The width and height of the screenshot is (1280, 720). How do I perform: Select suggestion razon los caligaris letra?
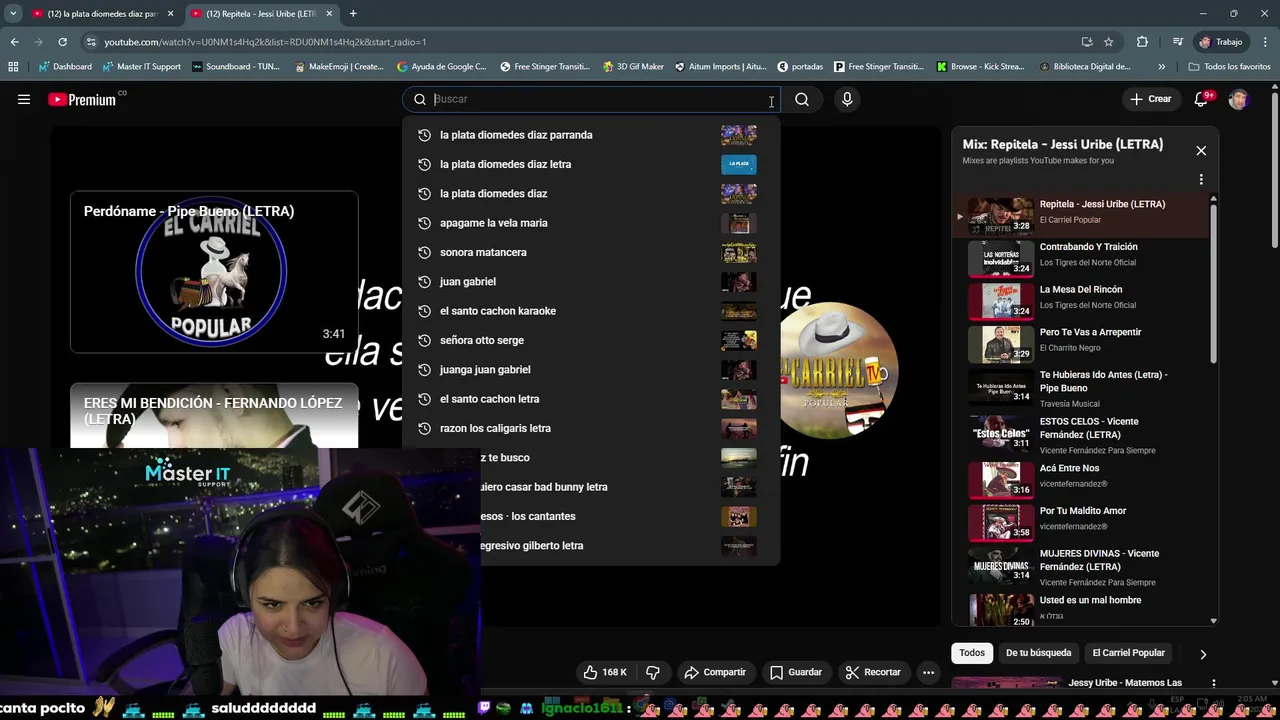click(x=590, y=428)
